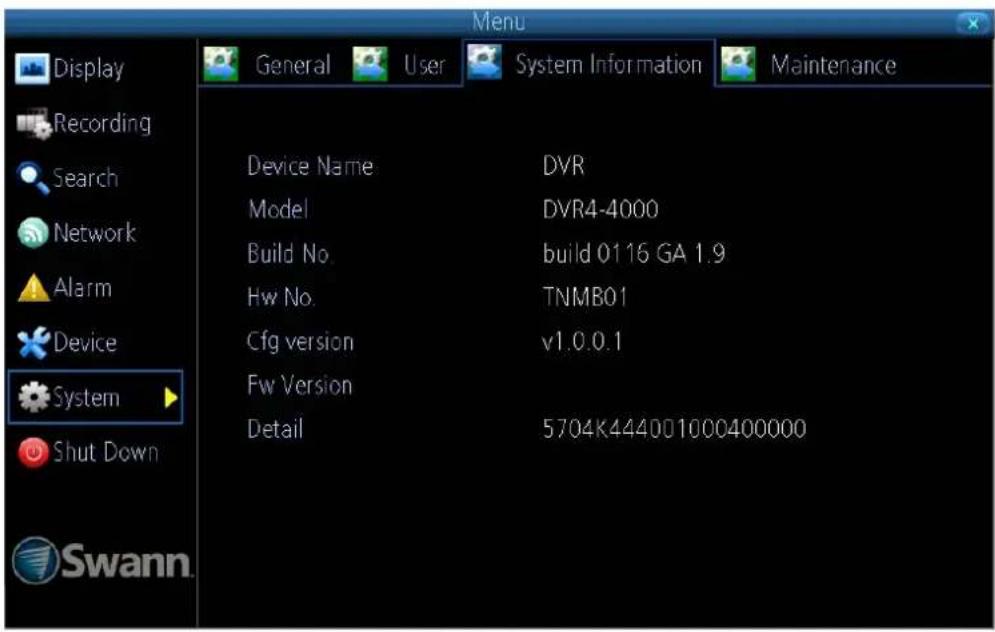The width and height of the screenshot is (995, 632).
Task: Click the v1.0.0.1 config version value
Action: tap(582, 342)
